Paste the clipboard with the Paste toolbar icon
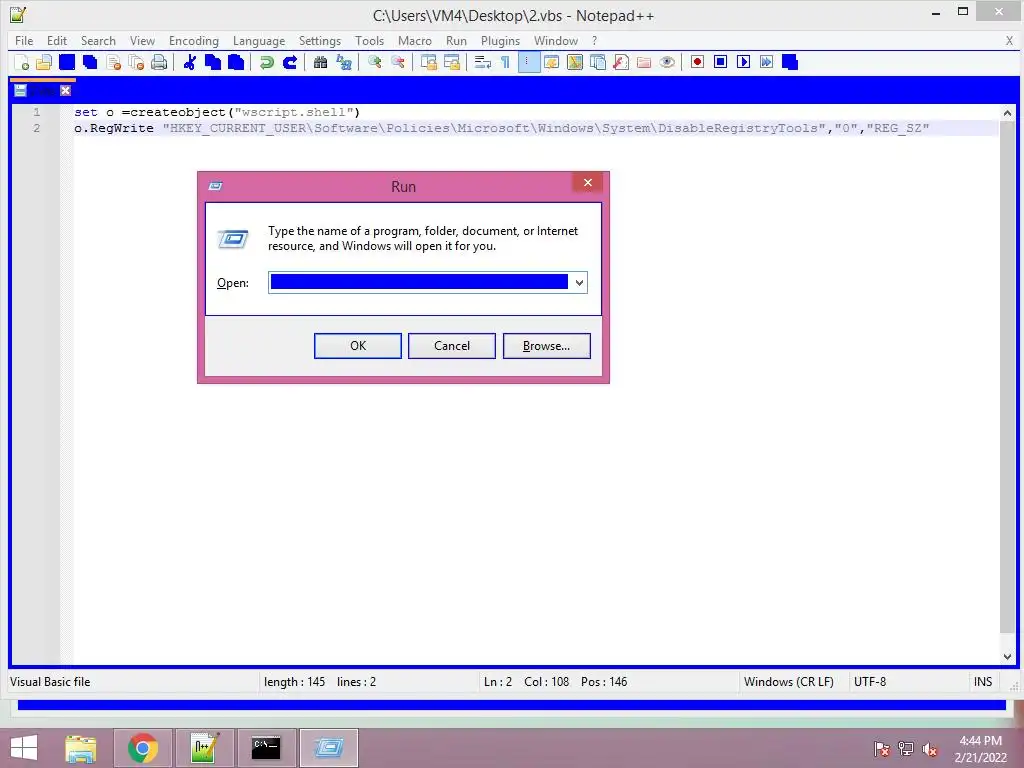The width and height of the screenshot is (1024, 768). [236, 62]
